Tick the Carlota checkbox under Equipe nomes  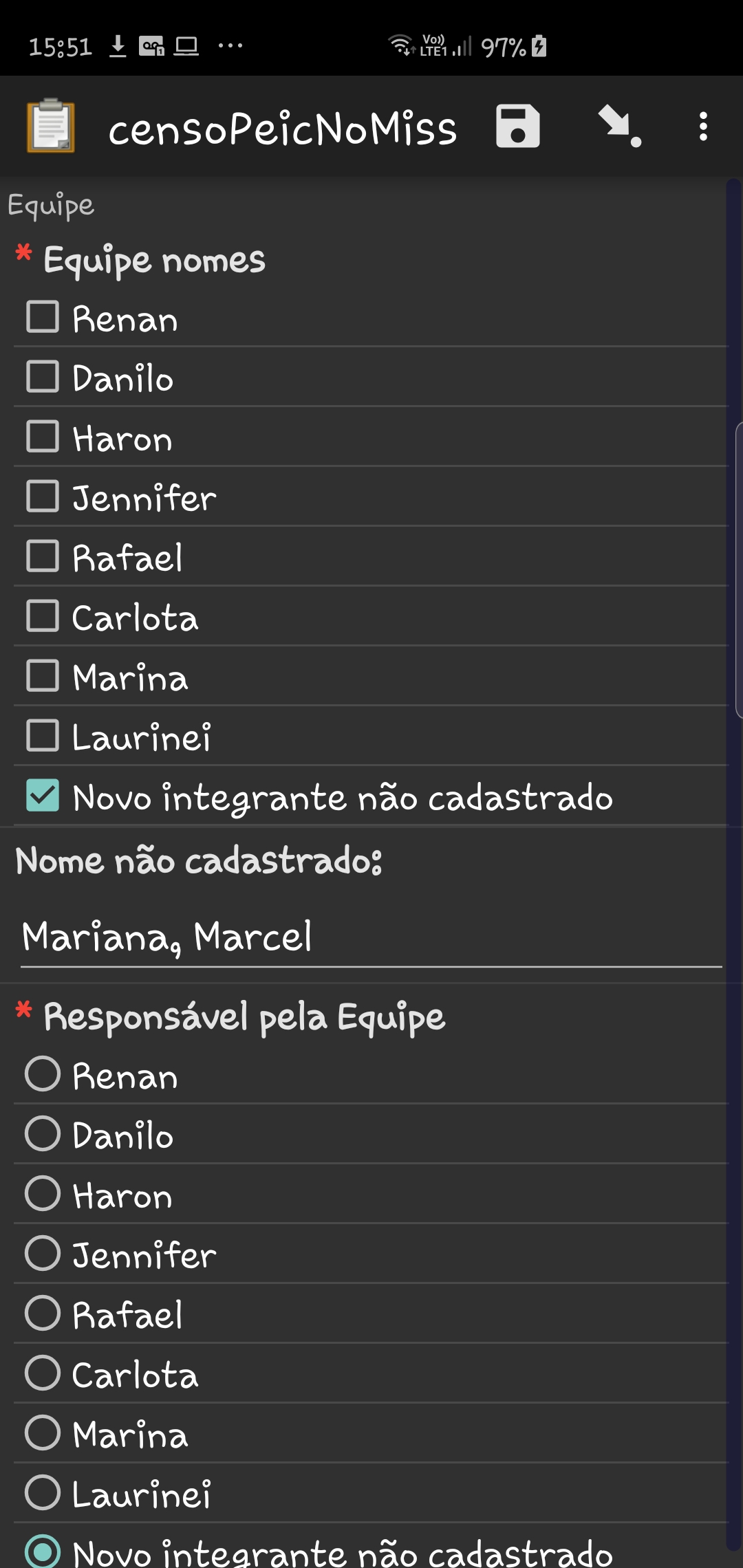pyautogui.click(x=43, y=616)
